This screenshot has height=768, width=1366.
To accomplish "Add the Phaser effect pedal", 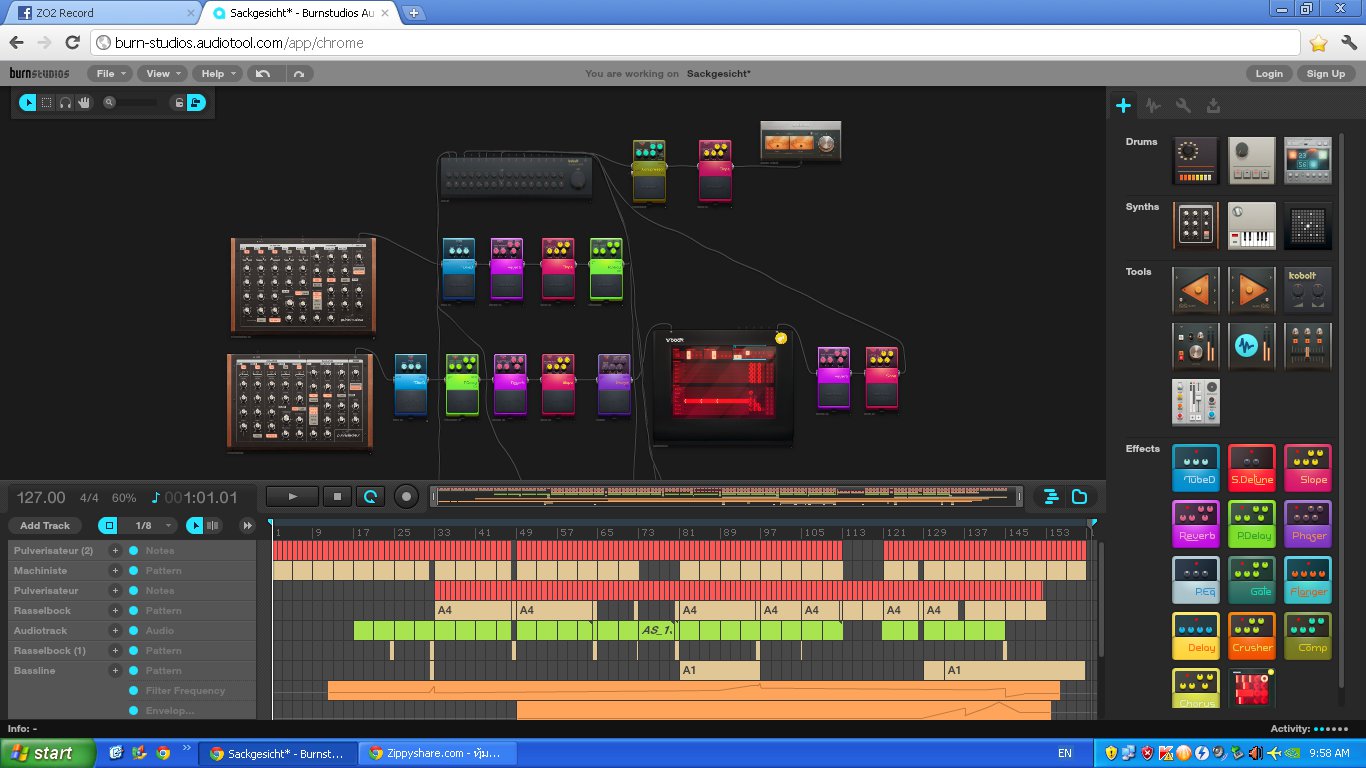I will (1308, 524).
